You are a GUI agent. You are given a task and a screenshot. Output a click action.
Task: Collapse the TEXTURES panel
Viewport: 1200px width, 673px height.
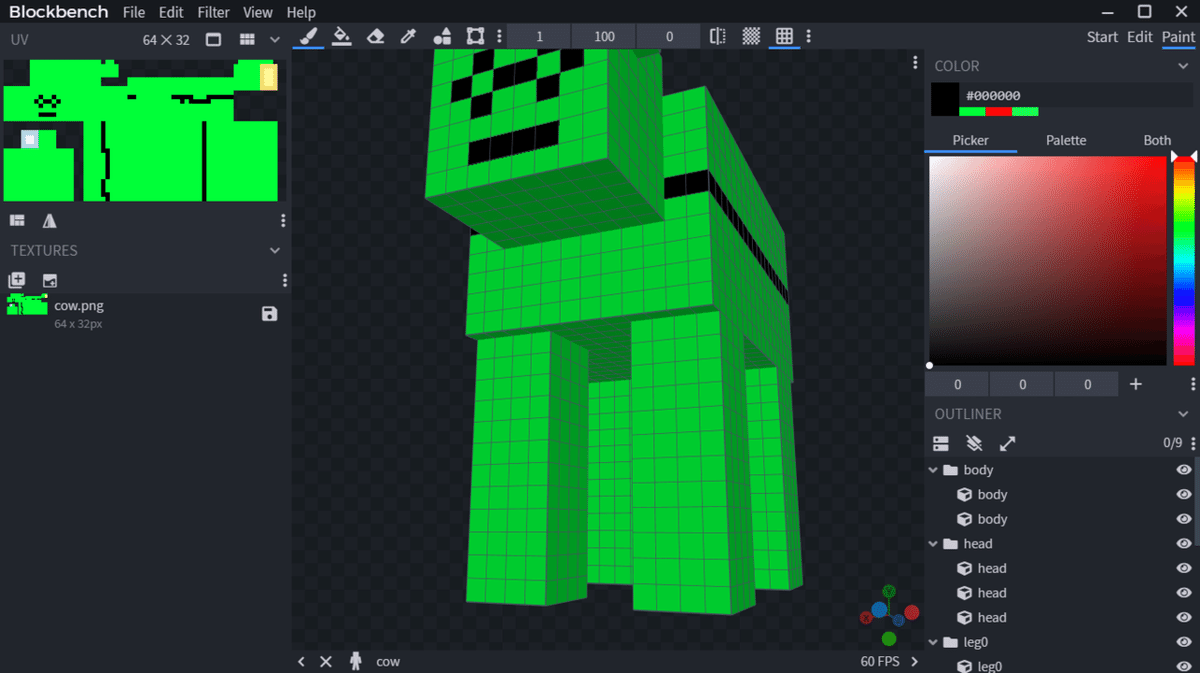coord(274,250)
